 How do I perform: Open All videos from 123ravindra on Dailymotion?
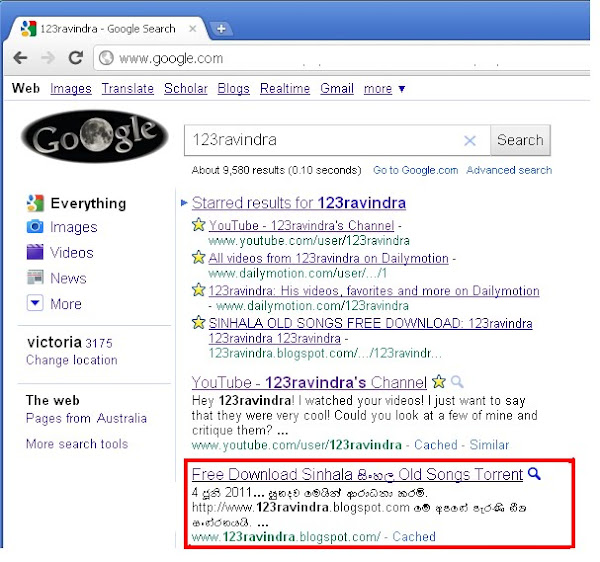328,258
